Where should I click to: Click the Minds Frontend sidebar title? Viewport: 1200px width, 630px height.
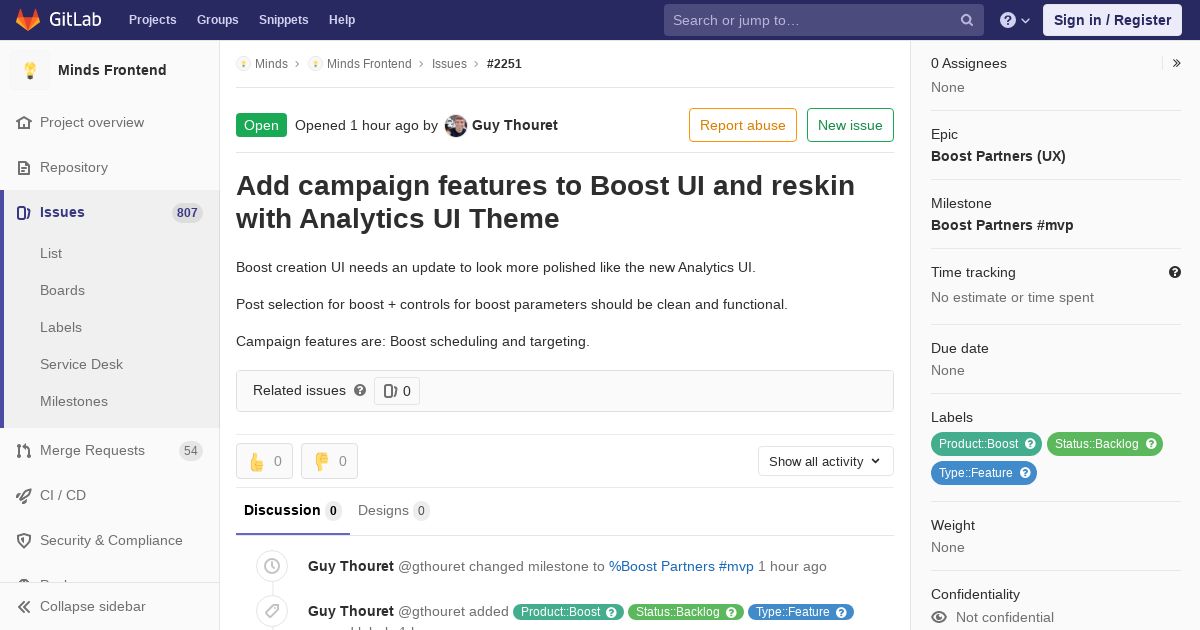(112, 70)
